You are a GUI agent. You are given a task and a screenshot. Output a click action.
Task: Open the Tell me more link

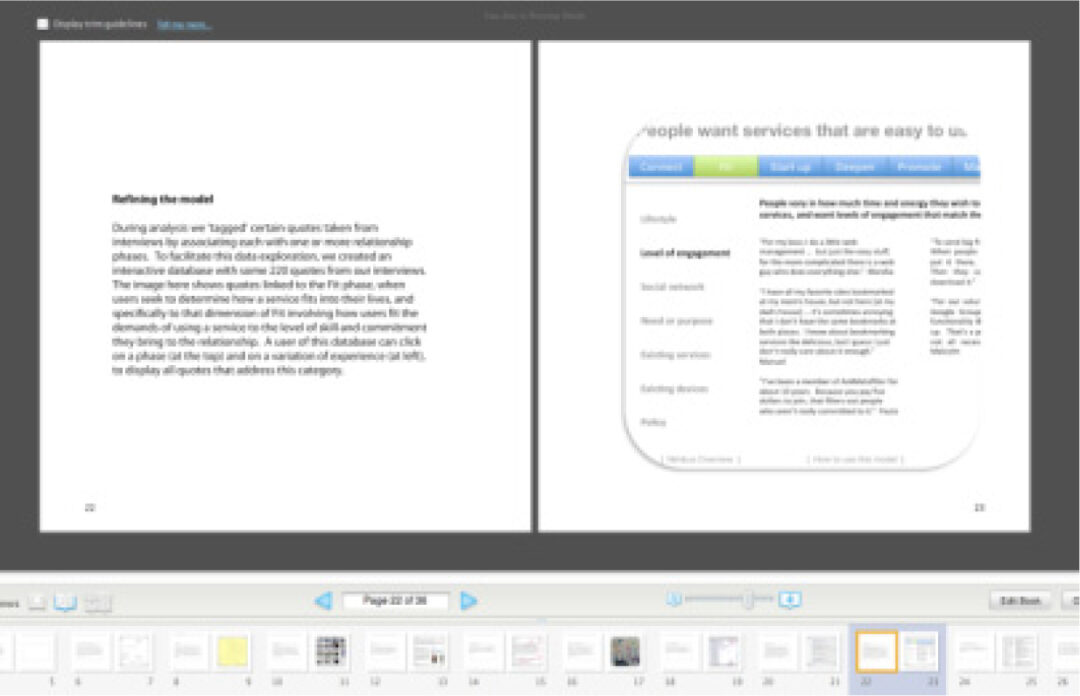(184, 25)
